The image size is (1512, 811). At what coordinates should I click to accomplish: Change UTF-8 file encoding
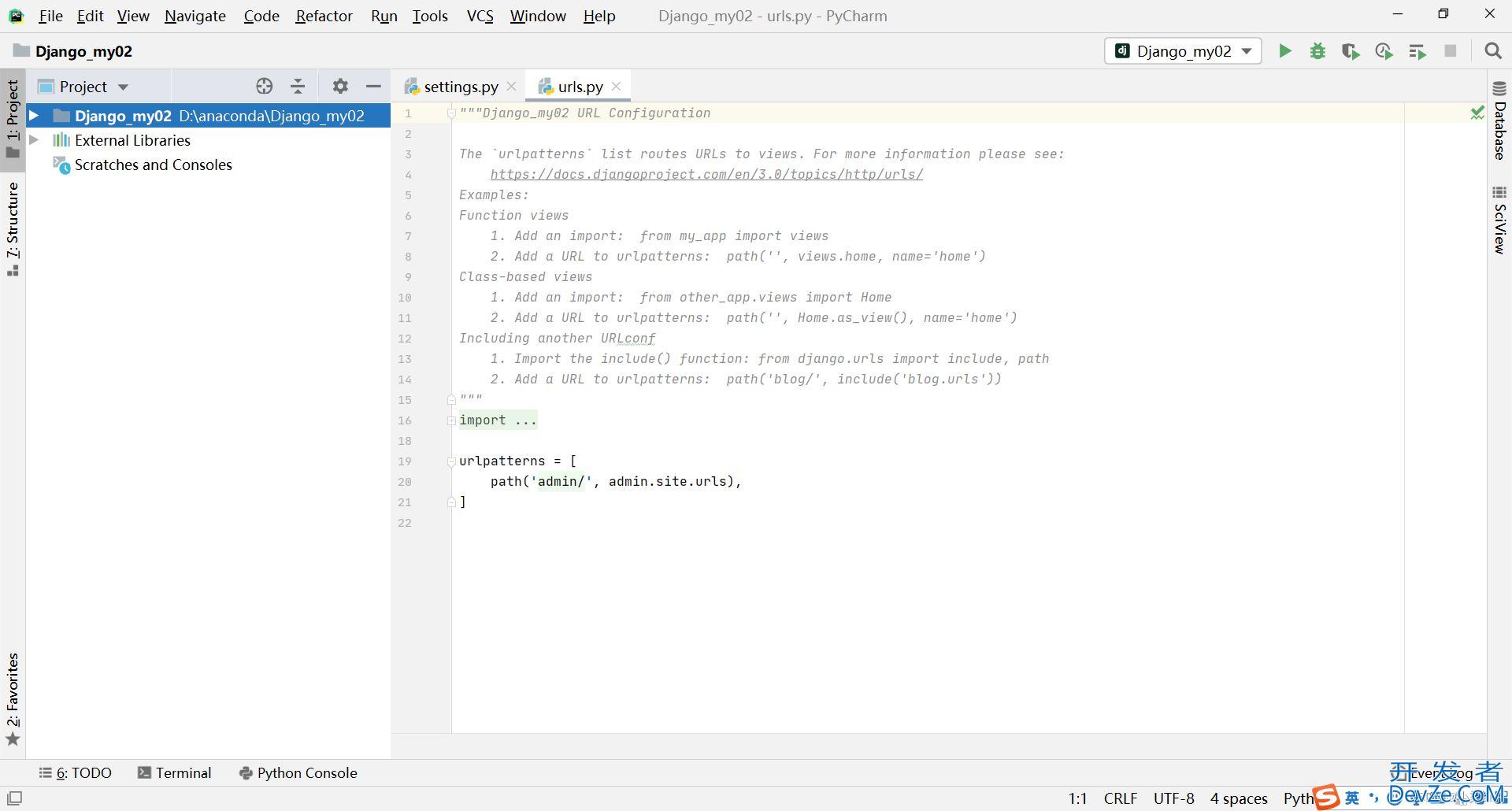pyautogui.click(x=1173, y=798)
